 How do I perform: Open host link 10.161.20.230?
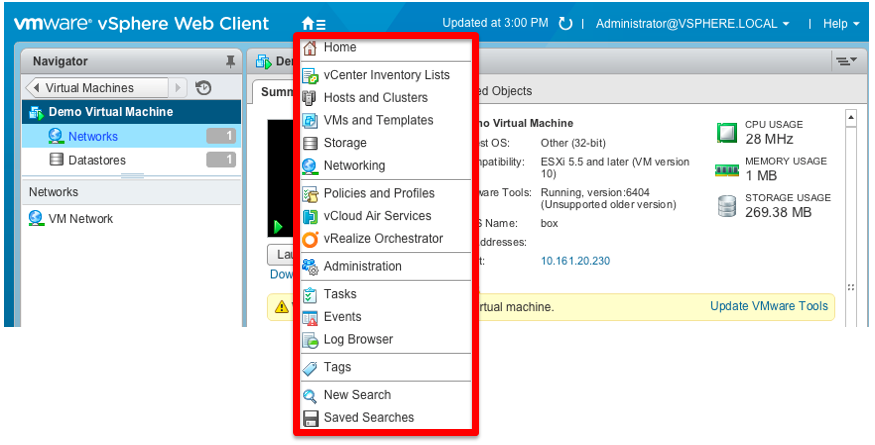(x=575, y=261)
